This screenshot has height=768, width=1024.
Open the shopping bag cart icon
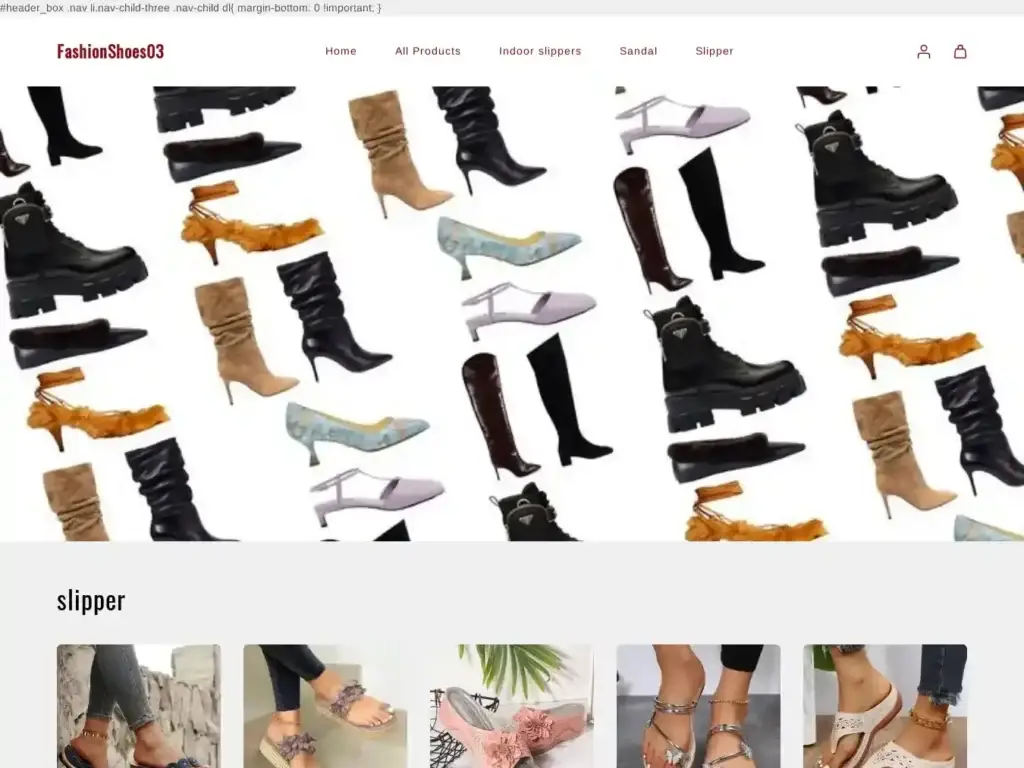960,52
